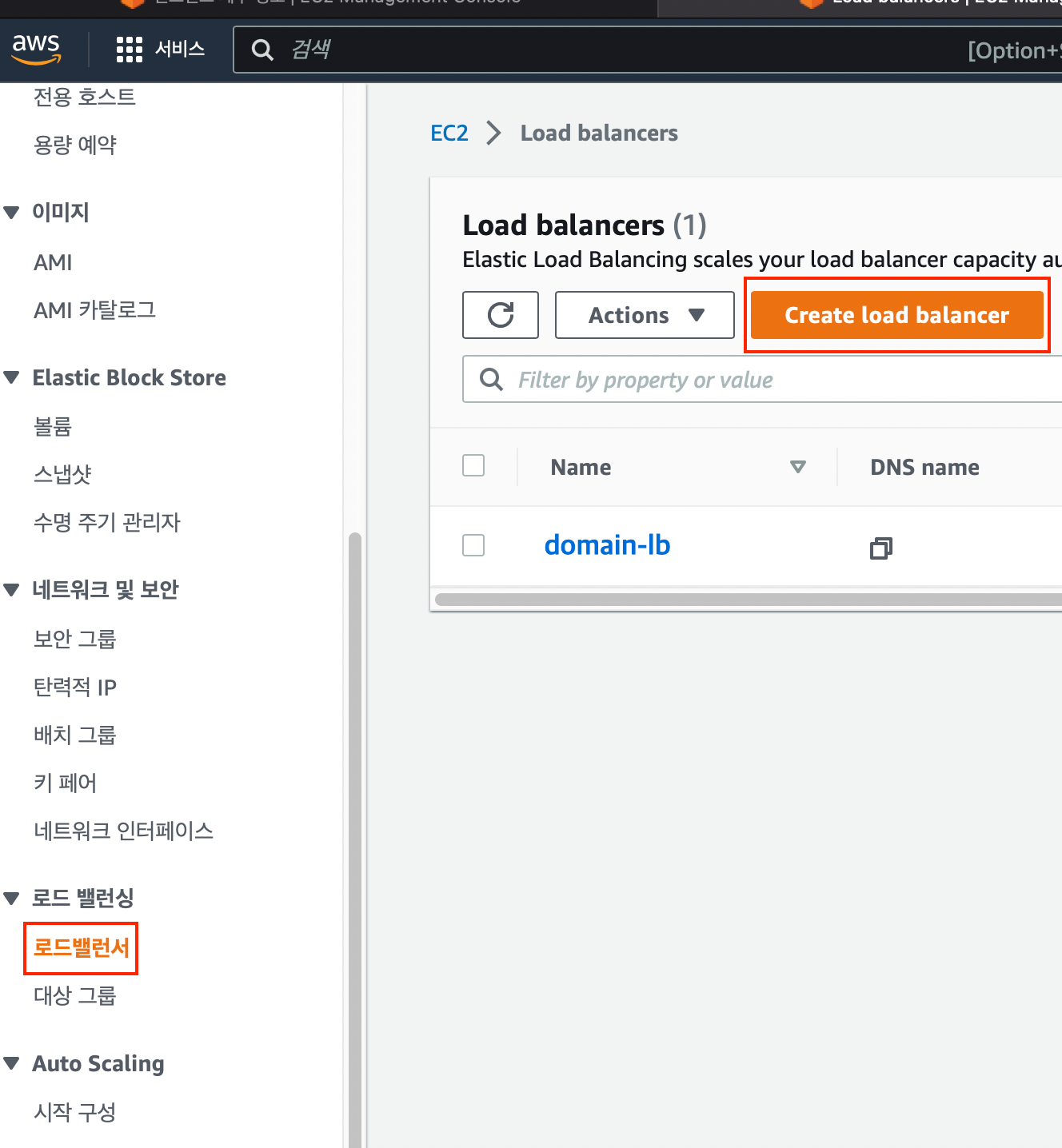Tick the domain-lb row checkbox
This screenshot has height=1148, width=1062.
click(473, 545)
